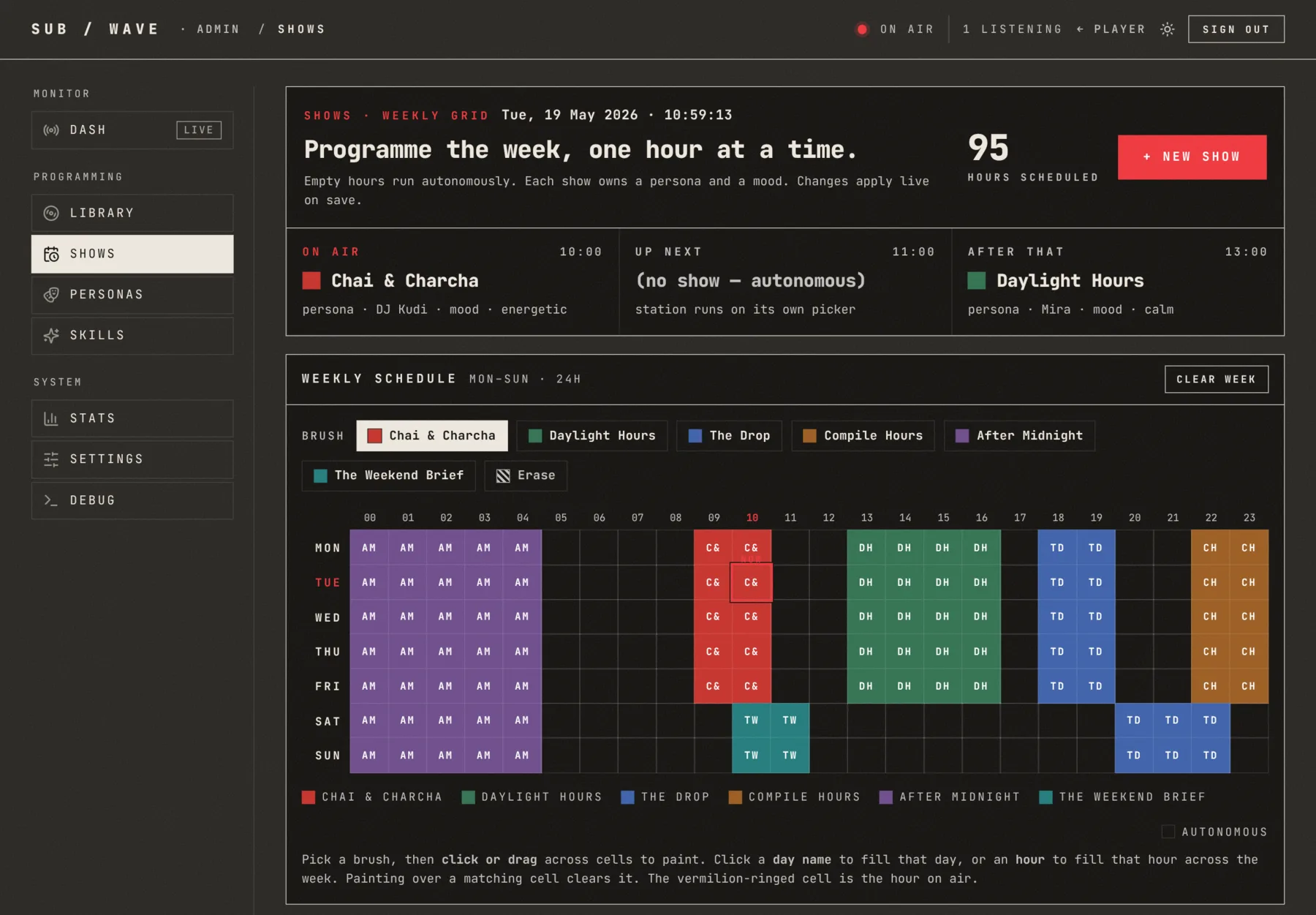Viewport: 1316px width, 915px height.
Task: Click the Sunday 11:00 TW cell
Action: 790,756
